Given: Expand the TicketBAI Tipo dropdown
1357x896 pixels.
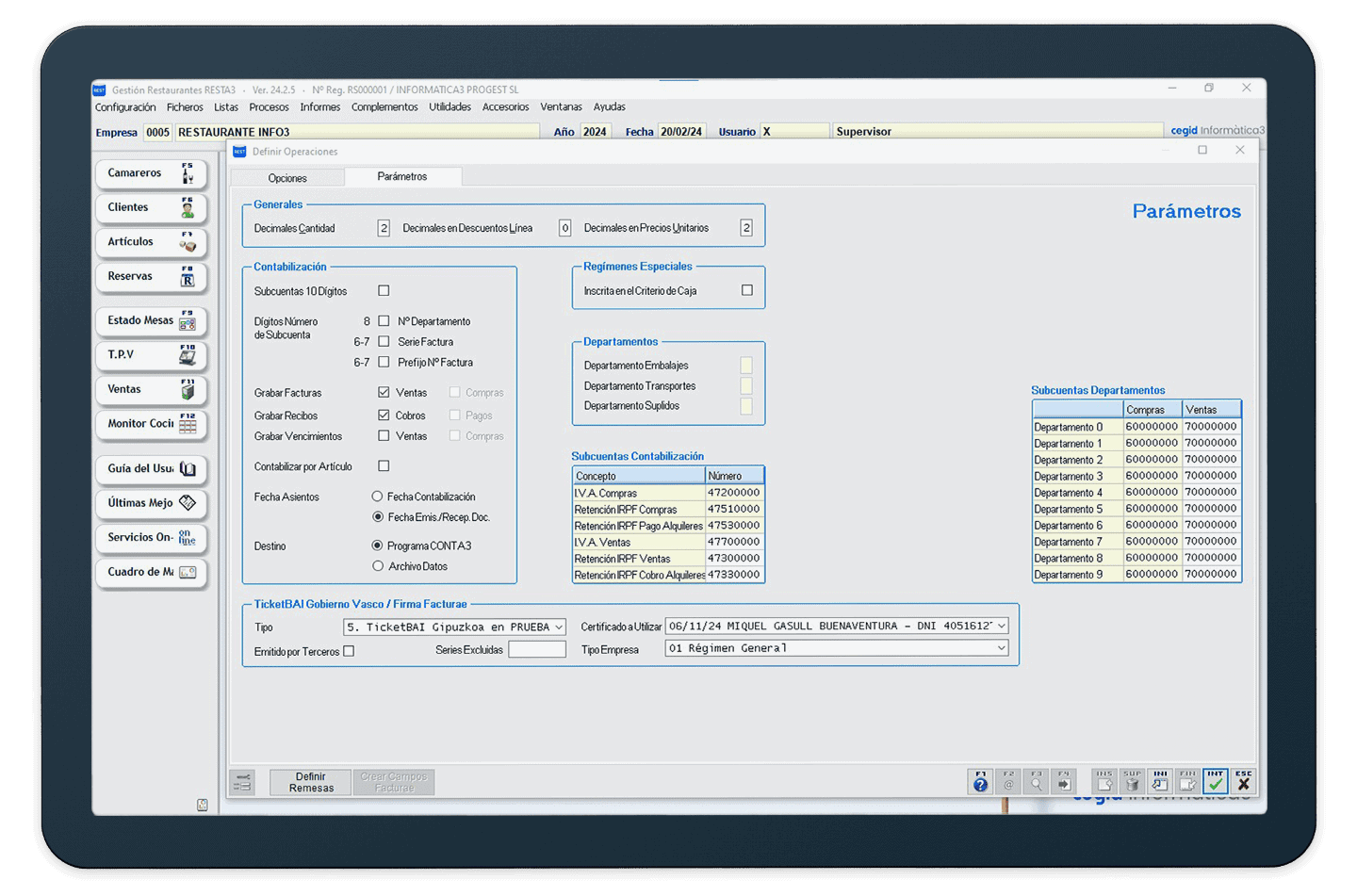Looking at the screenshot, I should (x=559, y=627).
